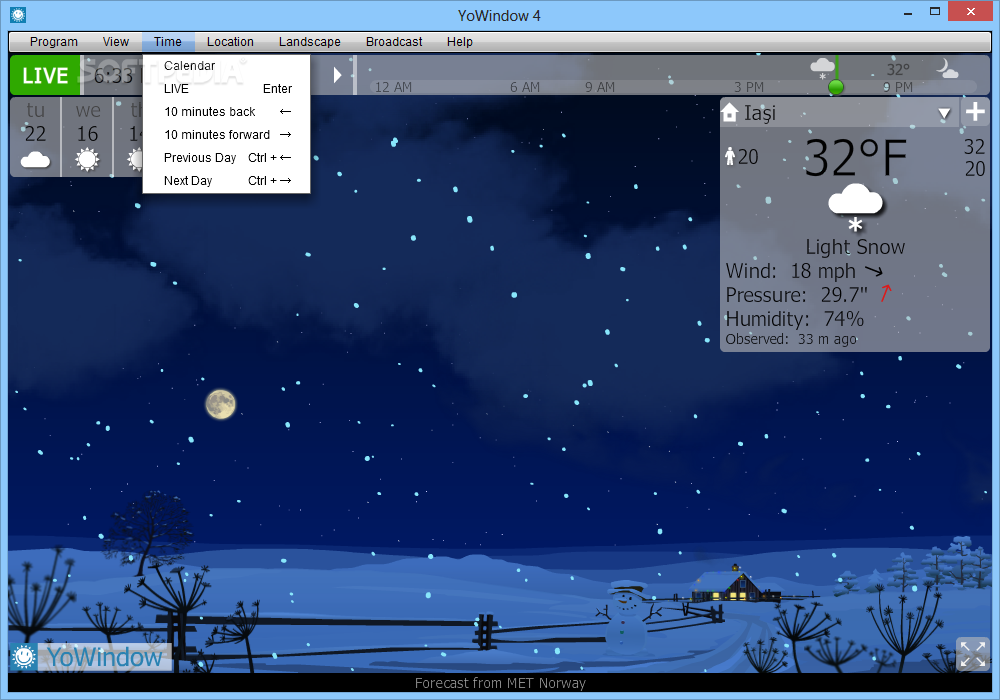1000x700 pixels.
Task: Select the Tuesday 22 forecast day
Action: coord(36,136)
